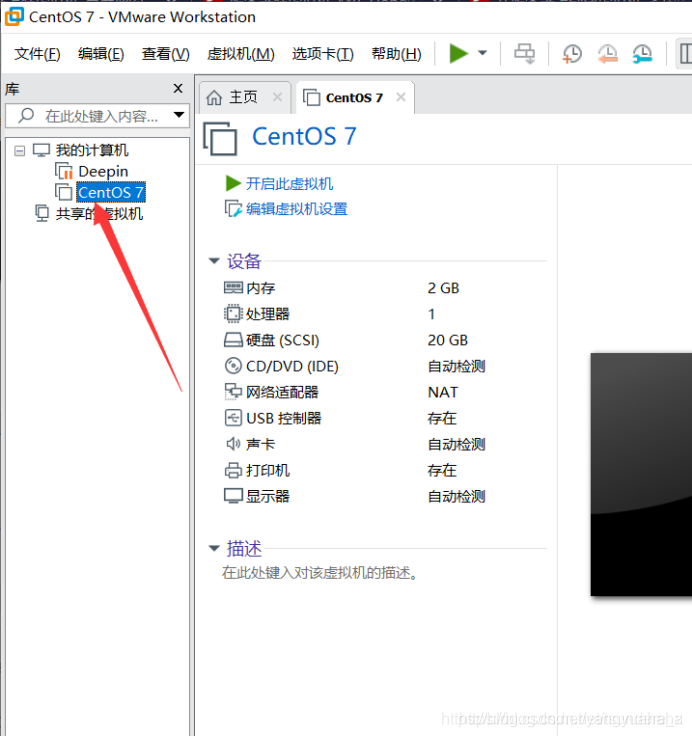Screen dimensions: 692x737
Task: Click the VMware Workstation title bar logo
Action: click(14, 16)
